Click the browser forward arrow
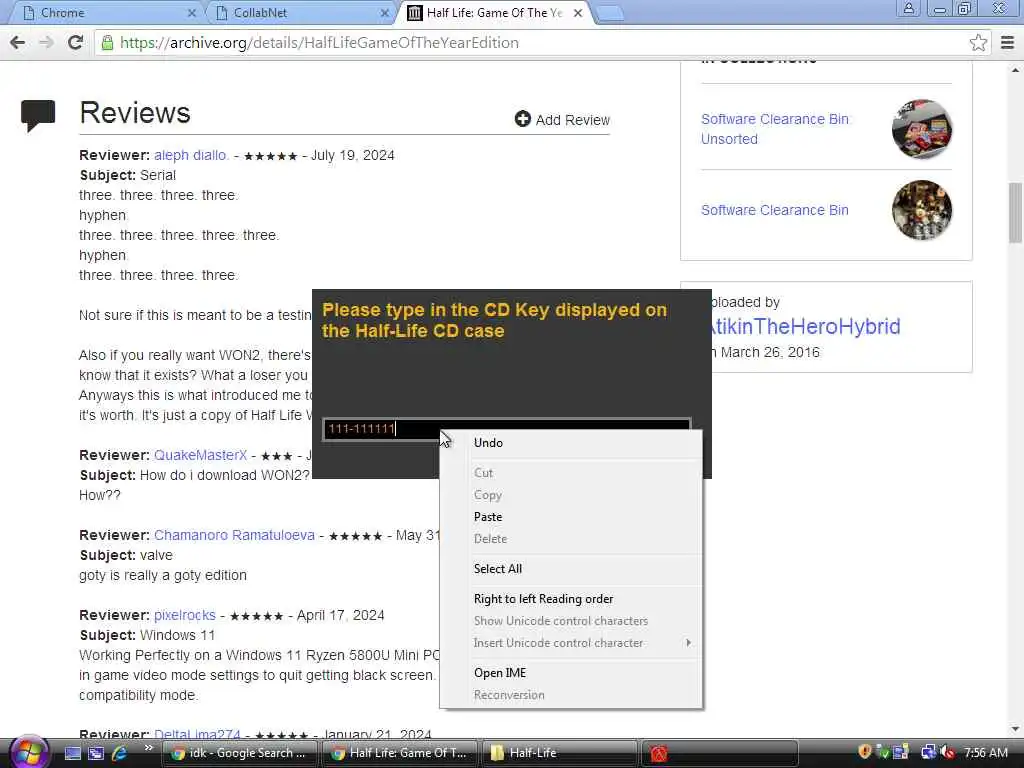1024x768 pixels. [46, 43]
